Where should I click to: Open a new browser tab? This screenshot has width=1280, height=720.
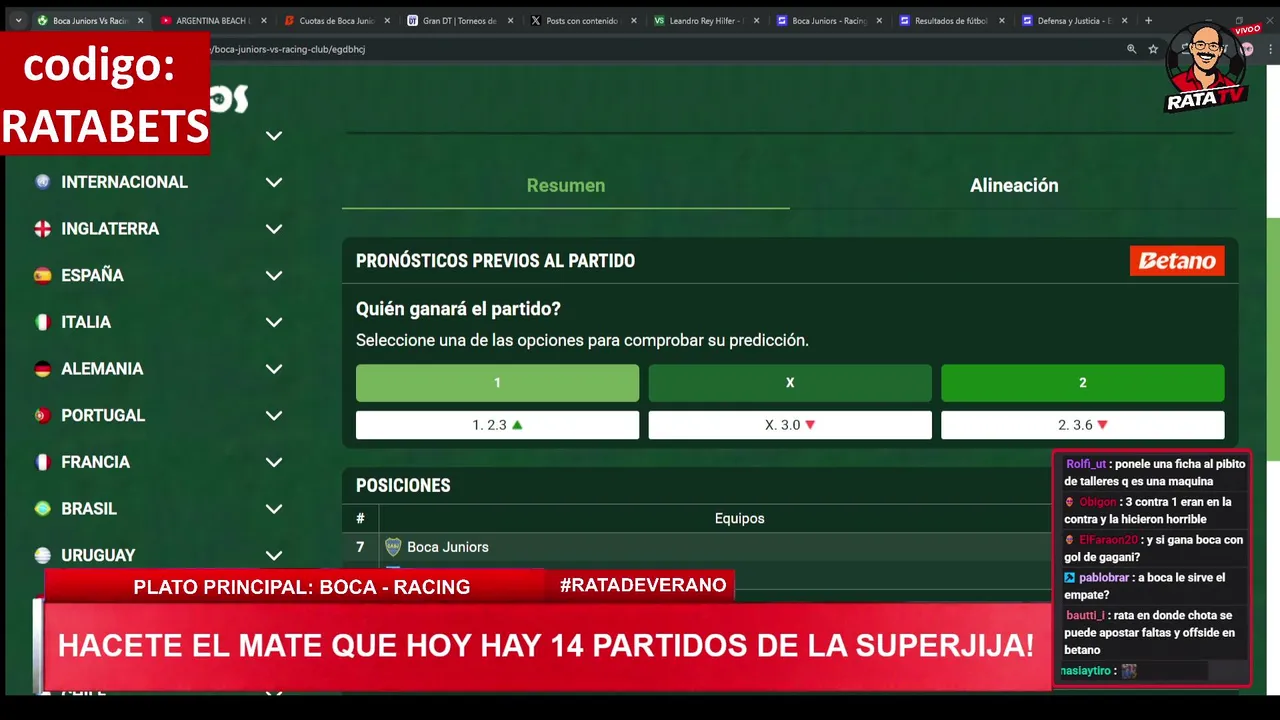pyautogui.click(x=1148, y=20)
